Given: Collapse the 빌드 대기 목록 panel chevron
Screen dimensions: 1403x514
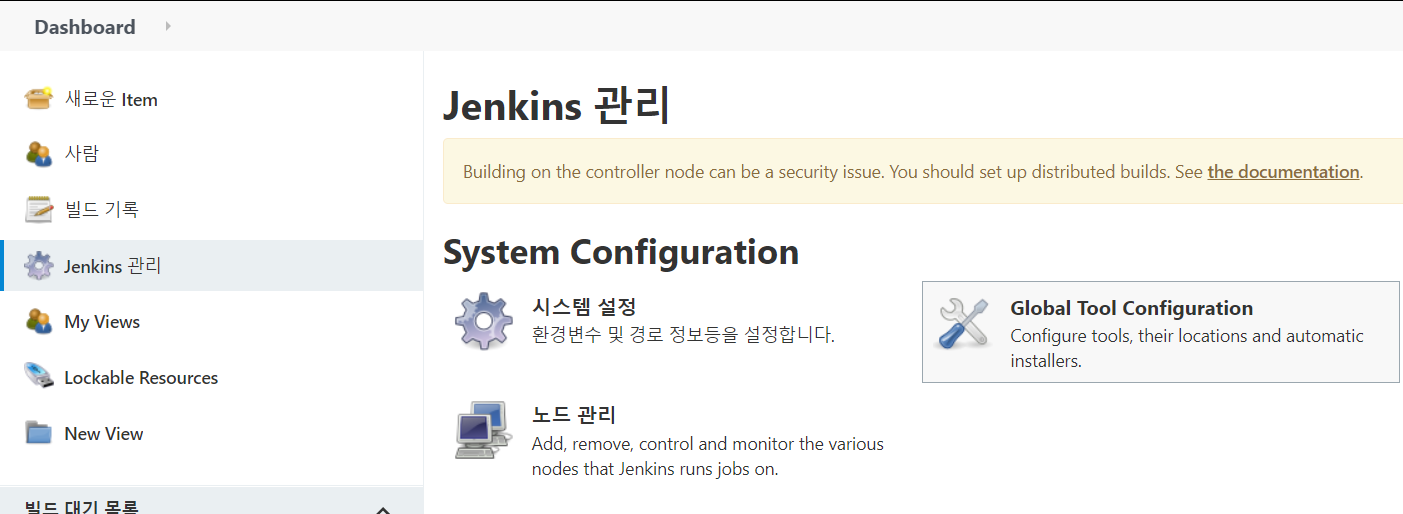Looking at the screenshot, I should [382, 509].
